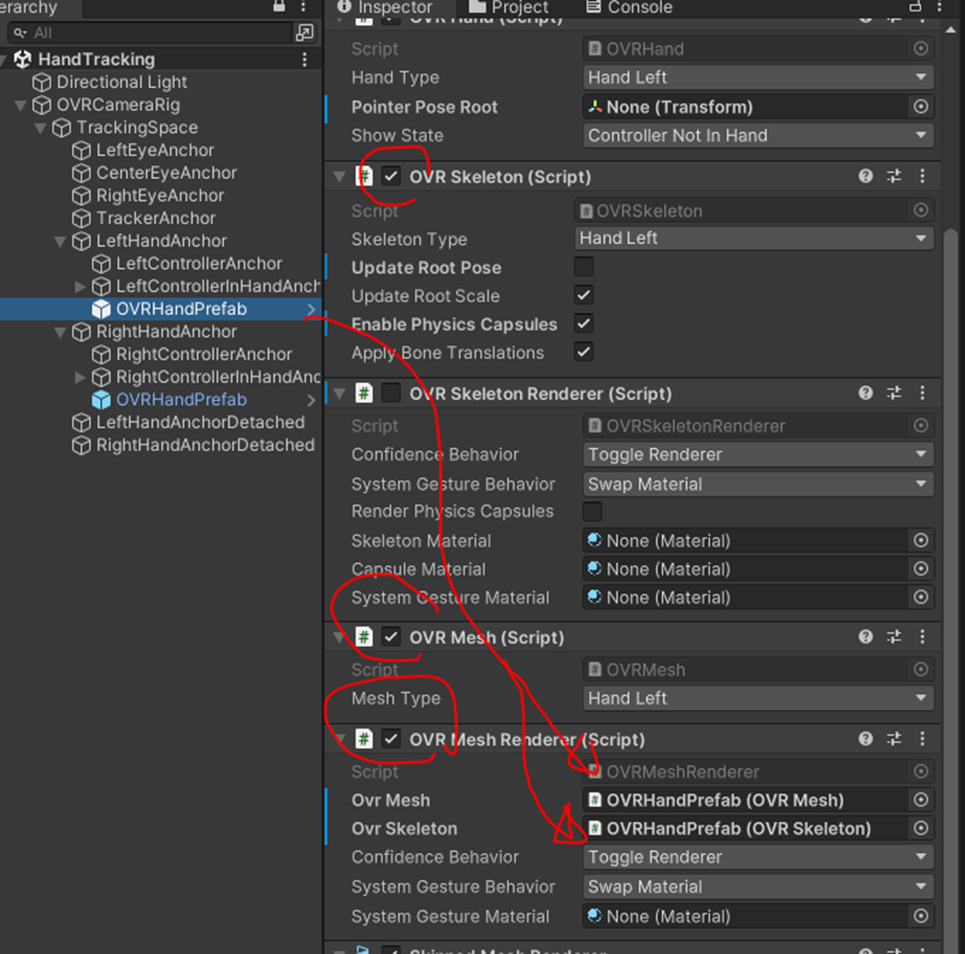Image resolution: width=965 pixels, height=954 pixels.
Task: Open help for OVR Skeleton Renderer
Action: (865, 393)
